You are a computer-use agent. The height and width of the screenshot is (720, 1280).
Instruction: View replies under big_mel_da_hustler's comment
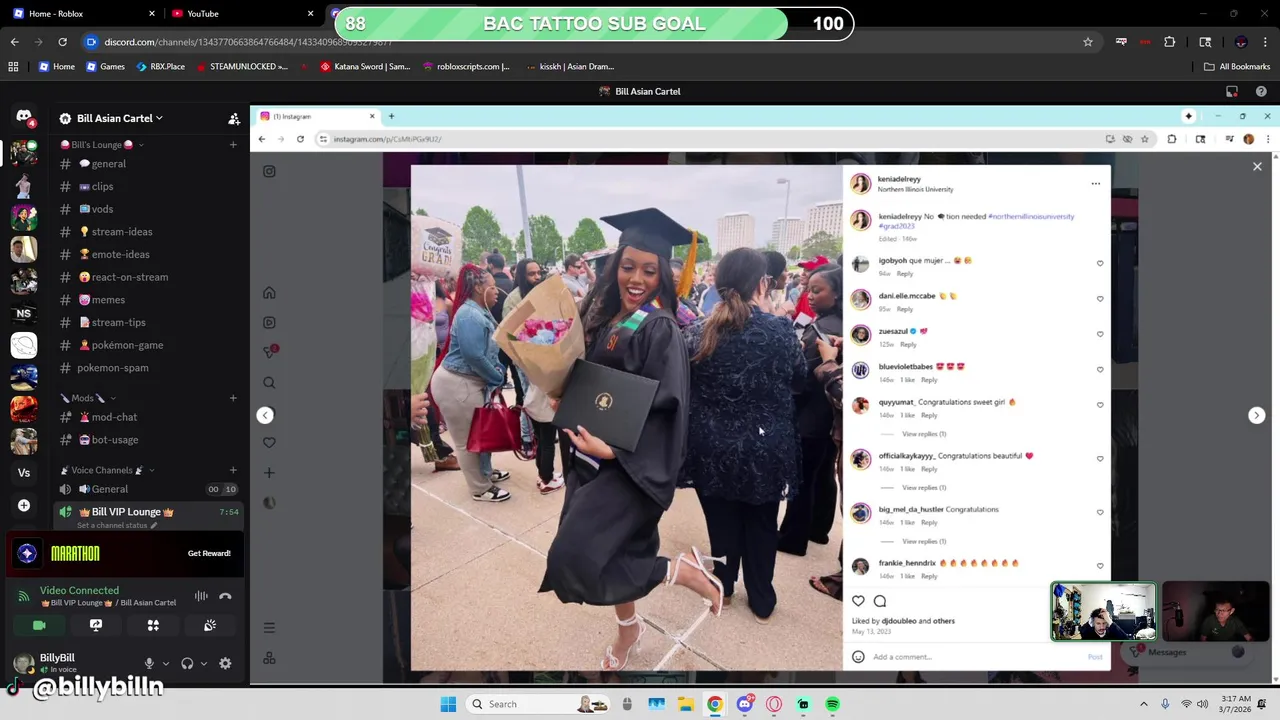pyautogui.click(x=924, y=541)
